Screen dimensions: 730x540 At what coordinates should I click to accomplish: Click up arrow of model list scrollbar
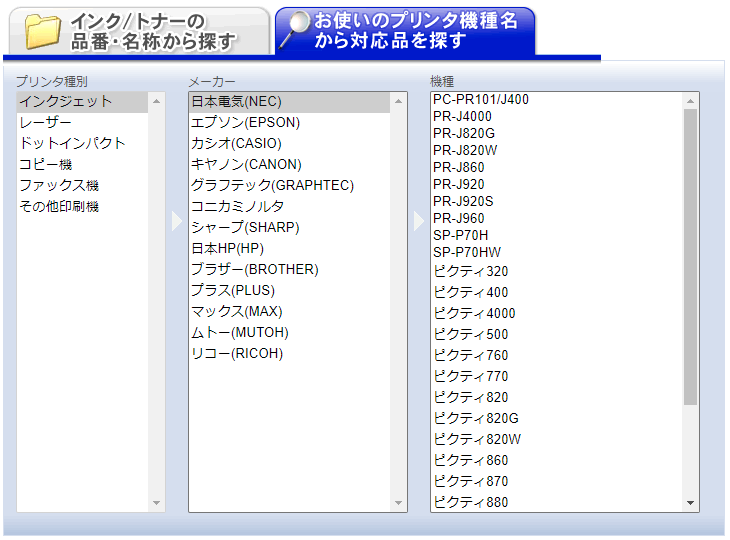click(x=690, y=101)
